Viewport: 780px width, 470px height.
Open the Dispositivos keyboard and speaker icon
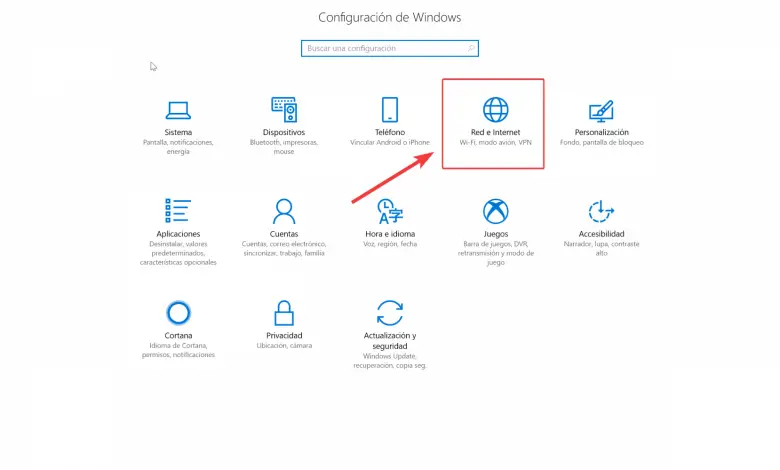284,109
